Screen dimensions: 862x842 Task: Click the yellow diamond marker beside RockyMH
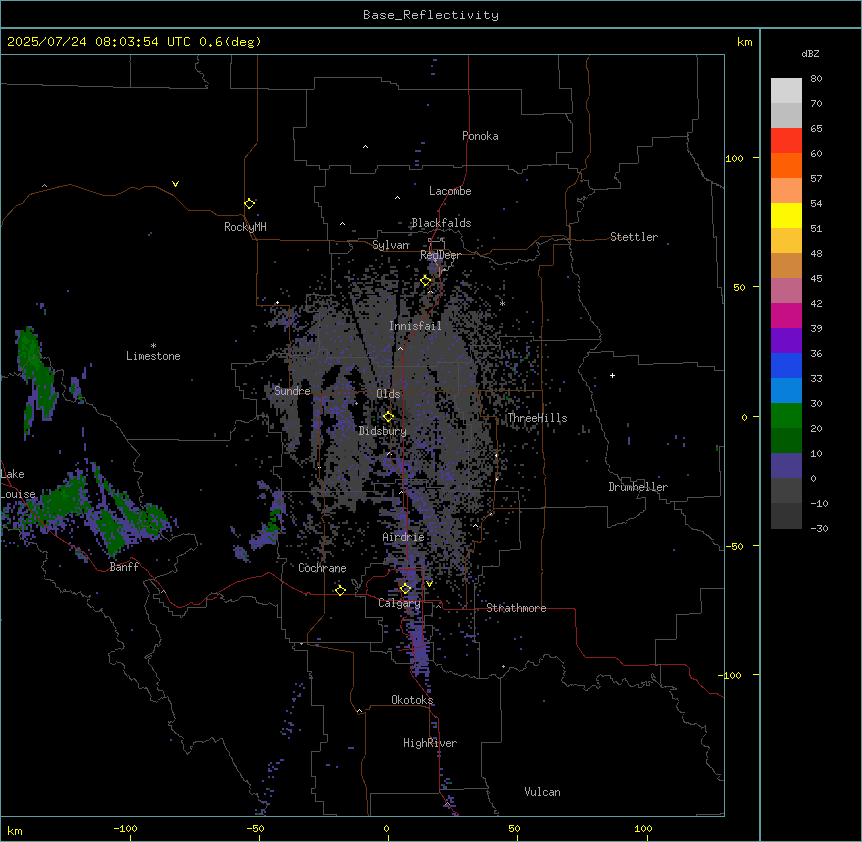249,203
